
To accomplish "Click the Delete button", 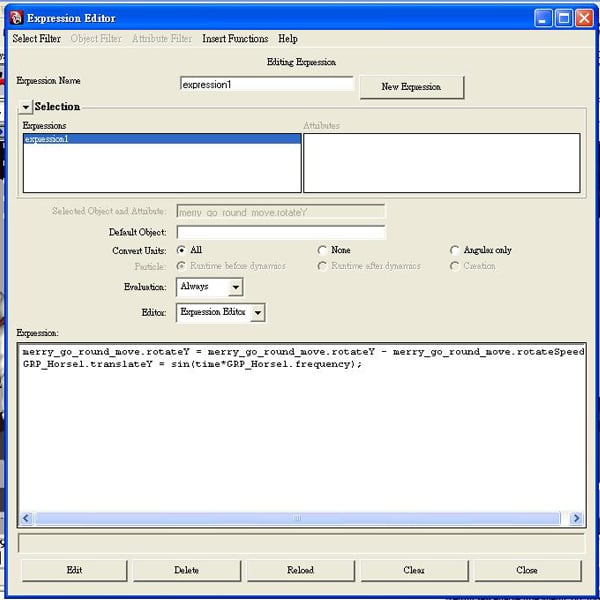I will [x=187, y=570].
